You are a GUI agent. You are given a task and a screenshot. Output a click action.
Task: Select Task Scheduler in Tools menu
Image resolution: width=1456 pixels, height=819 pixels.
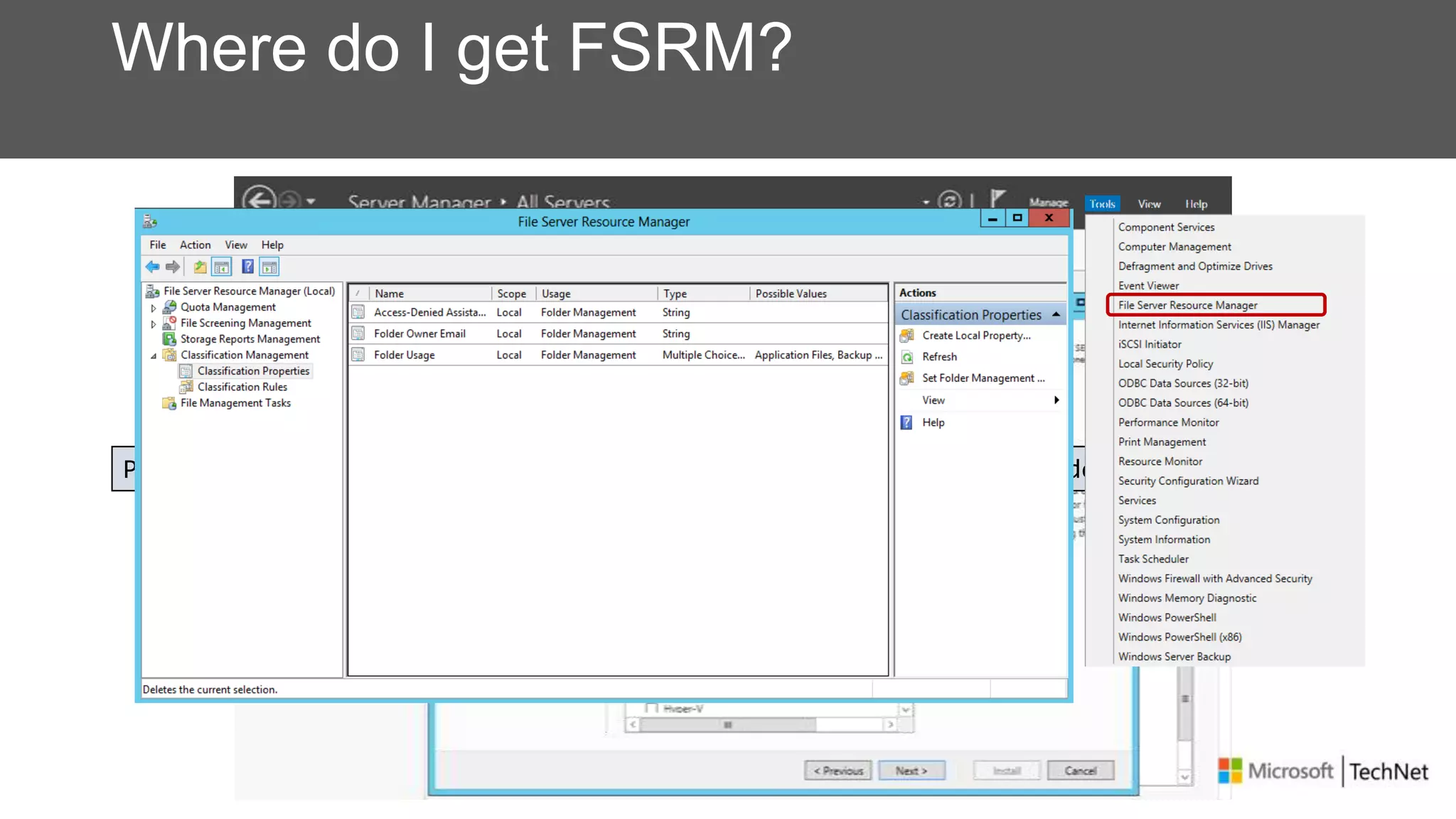1153,560
